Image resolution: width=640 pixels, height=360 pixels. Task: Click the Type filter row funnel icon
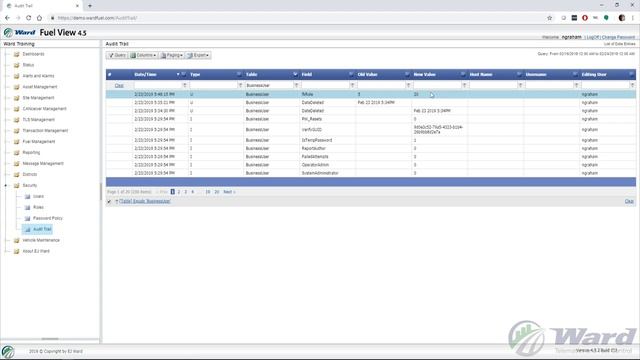click(x=240, y=85)
